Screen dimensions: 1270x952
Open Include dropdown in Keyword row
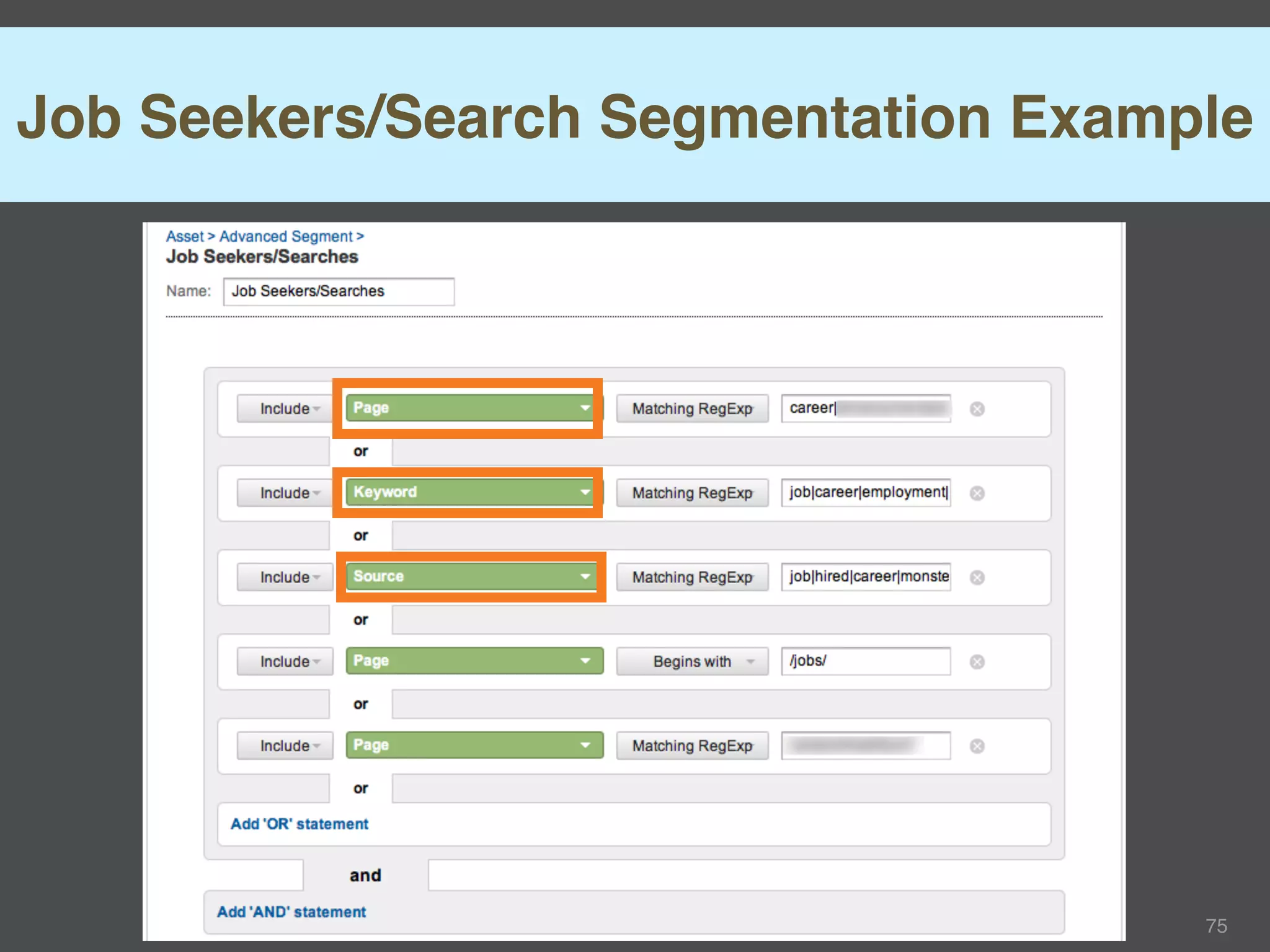285,493
